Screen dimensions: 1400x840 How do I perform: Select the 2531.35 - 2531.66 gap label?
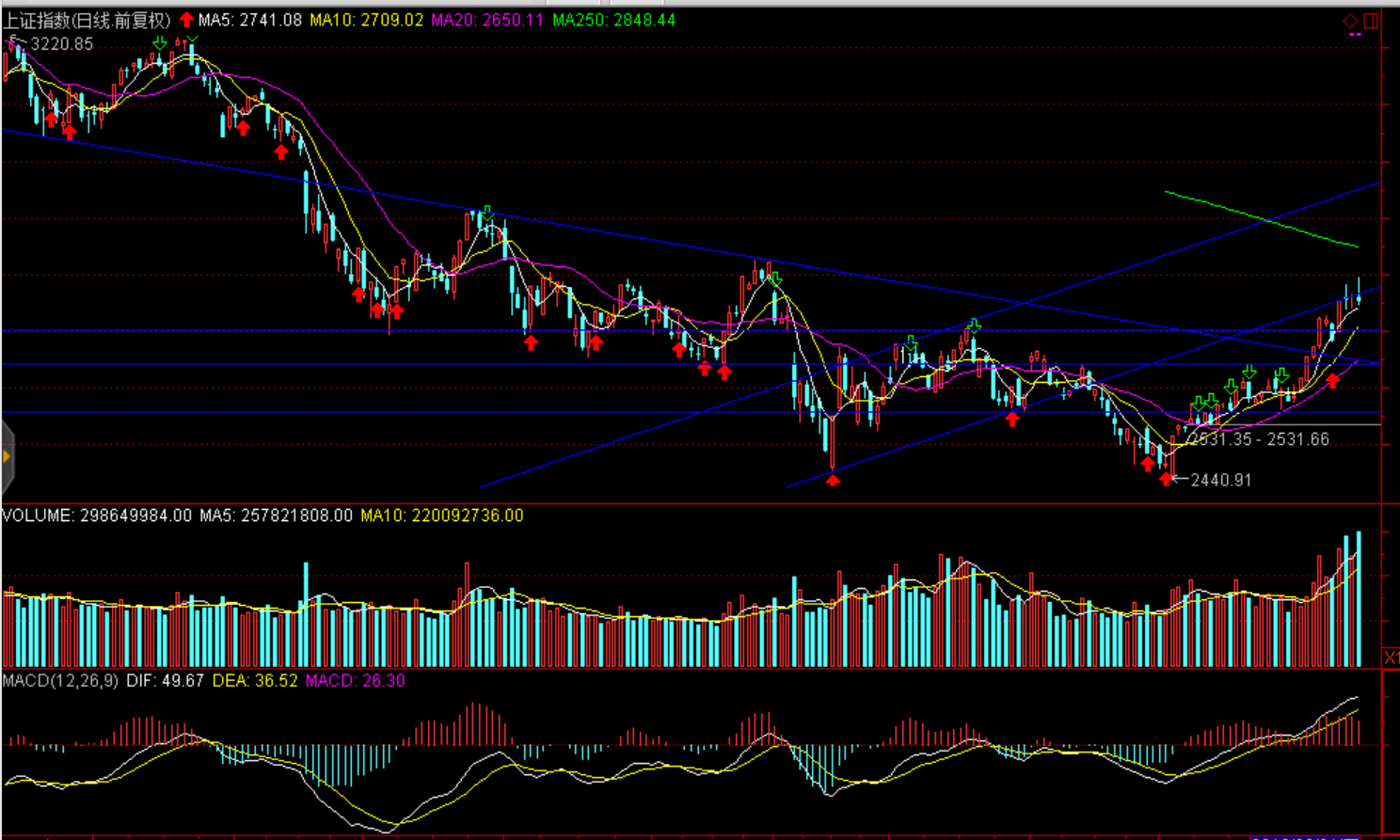(x=1259, y=439)
